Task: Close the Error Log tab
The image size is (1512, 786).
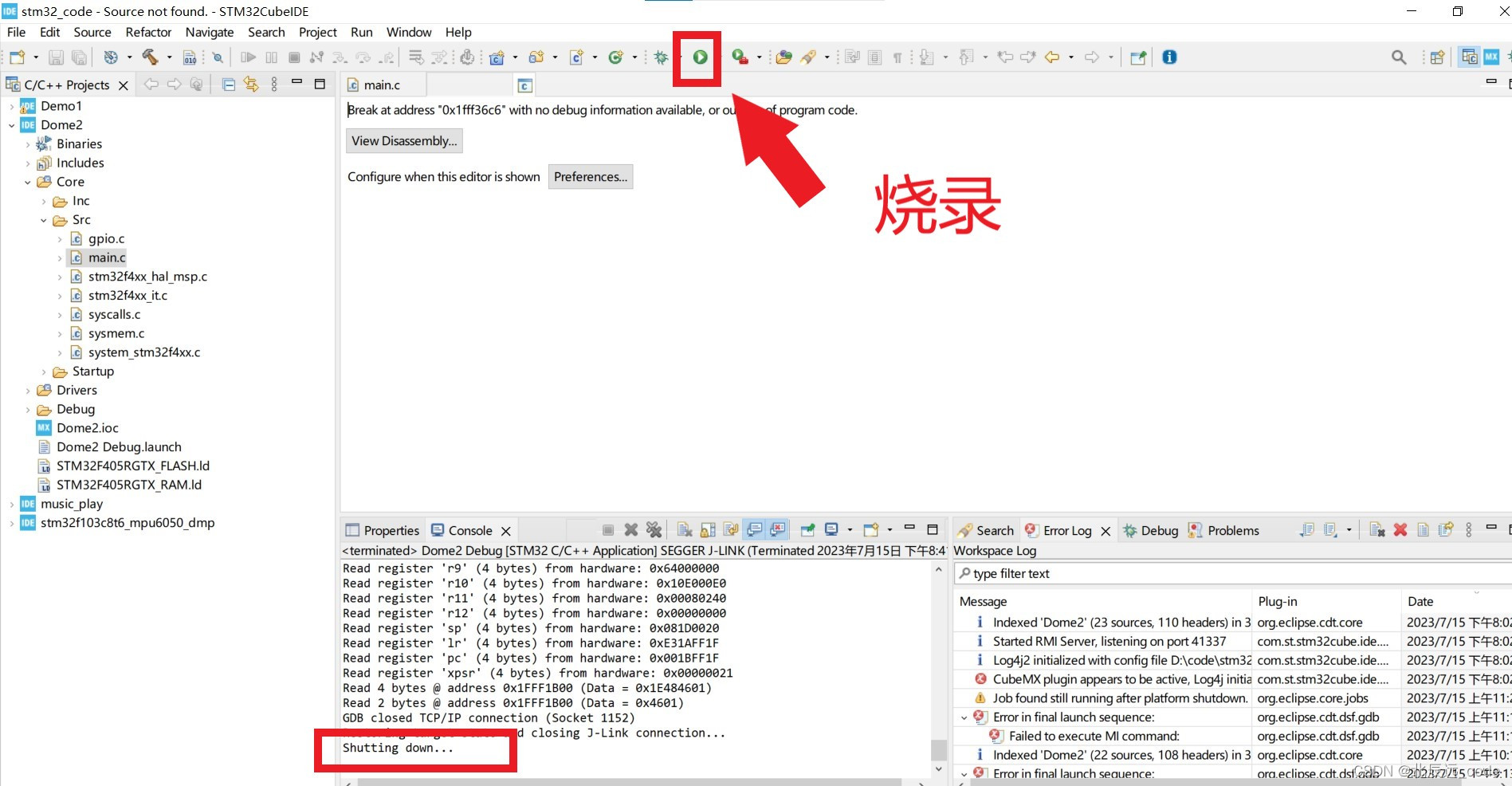Action: [1106, 531]
